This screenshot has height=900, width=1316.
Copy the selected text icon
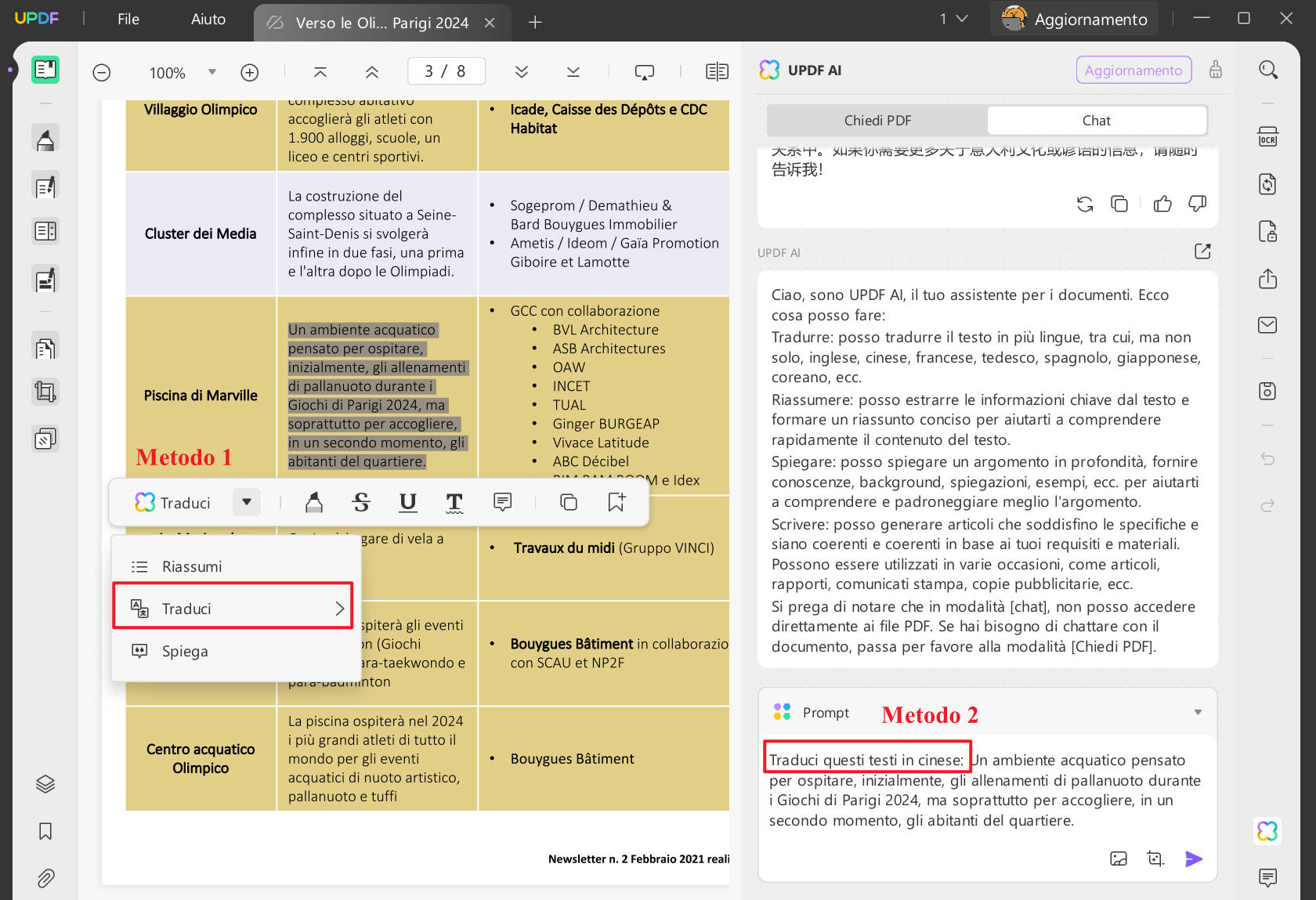click(x=569, y=502)
